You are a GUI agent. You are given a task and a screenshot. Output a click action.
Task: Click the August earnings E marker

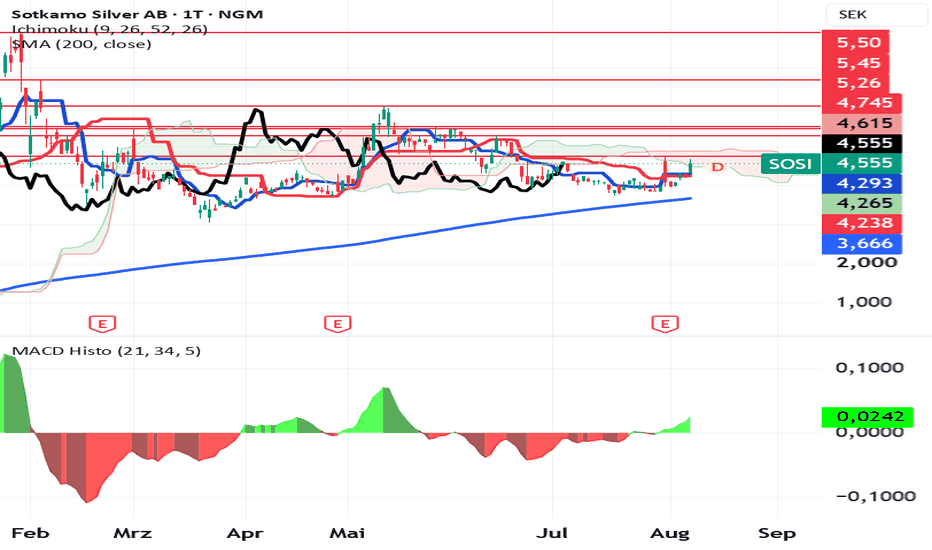[665, 324]
